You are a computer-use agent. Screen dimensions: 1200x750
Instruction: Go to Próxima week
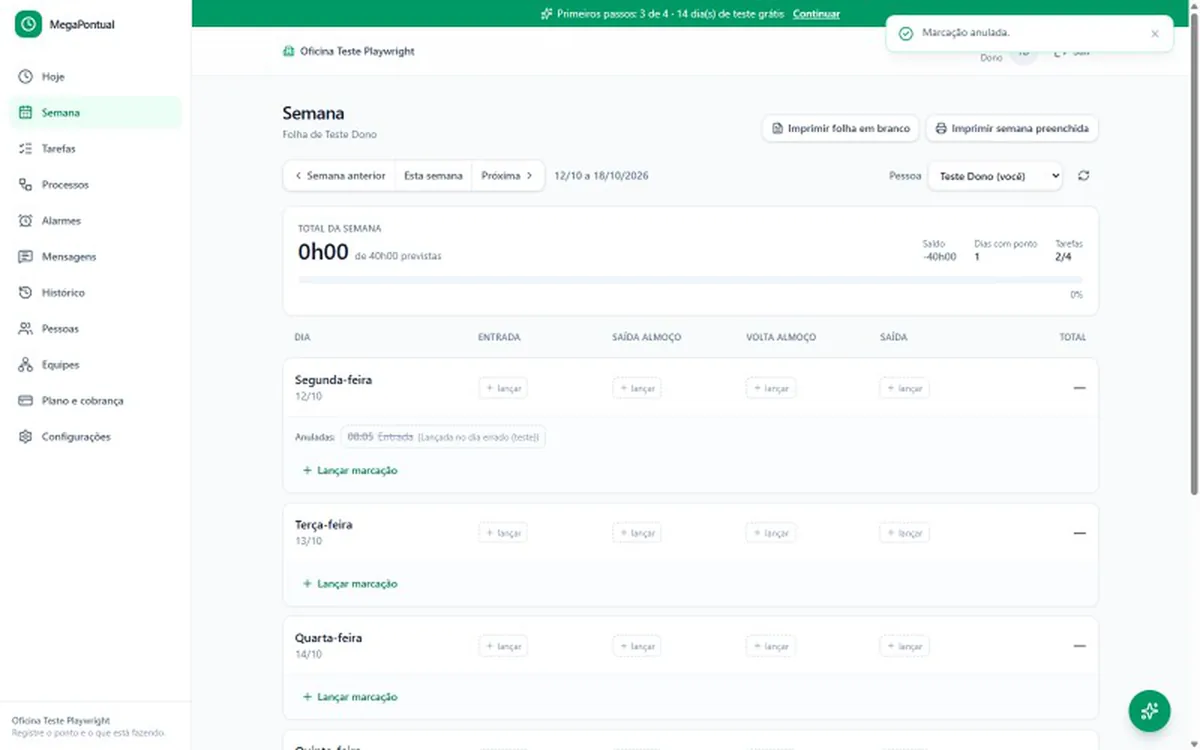point(508,176)
